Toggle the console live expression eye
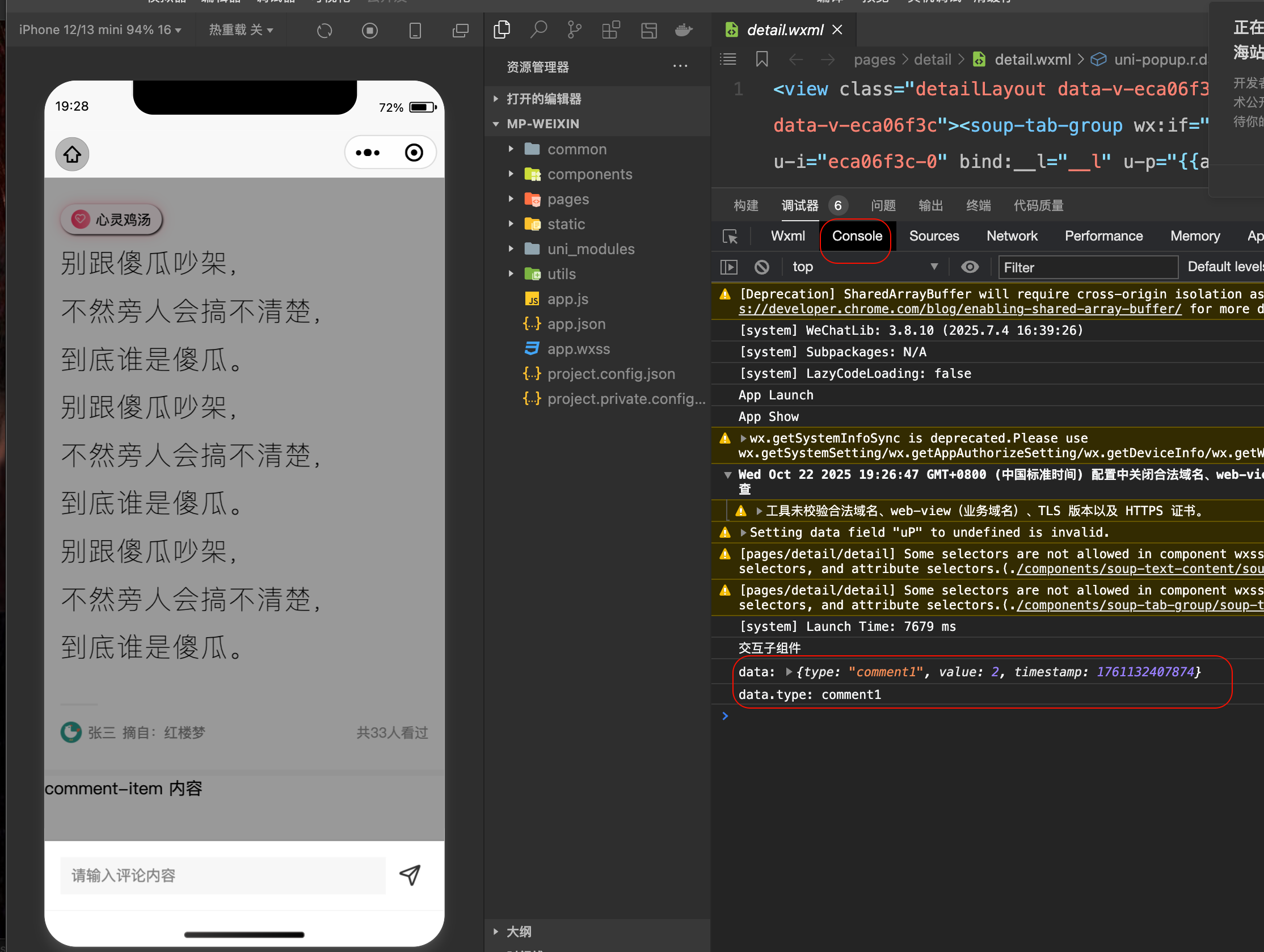 pos(970,267)
